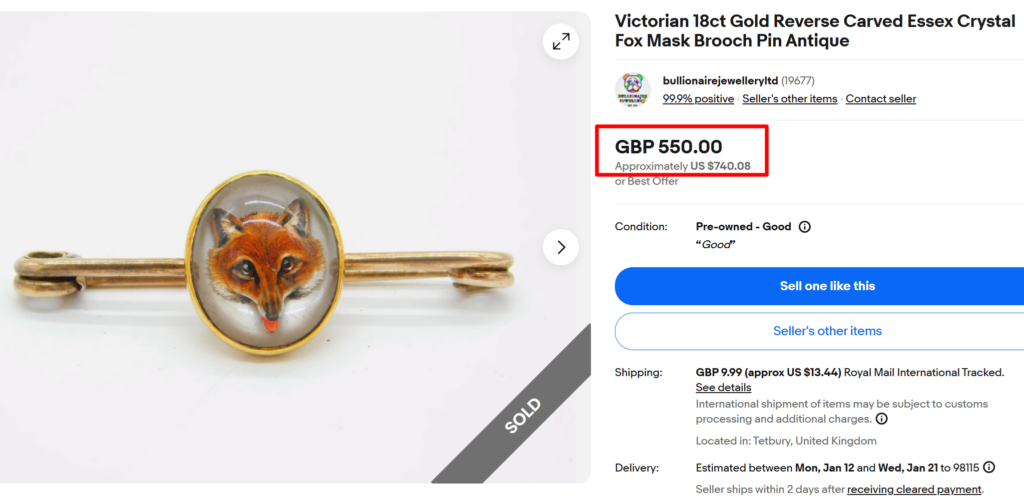Screen dimensions: 1024x497
Task: Click the SOLD banner on the image
Action: tap(523, 414)
